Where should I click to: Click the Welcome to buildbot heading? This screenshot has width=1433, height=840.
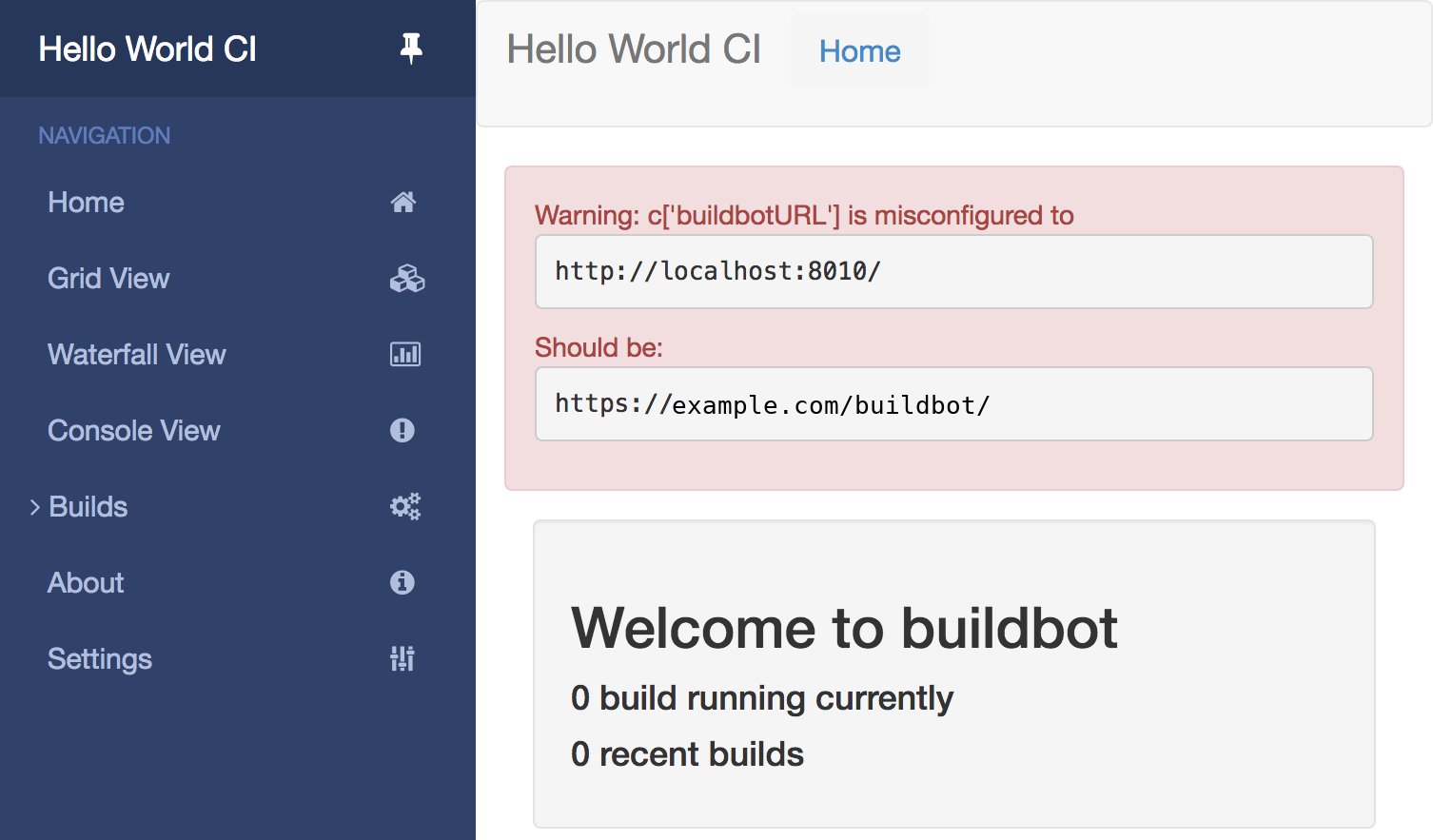[x=844, y=628]
